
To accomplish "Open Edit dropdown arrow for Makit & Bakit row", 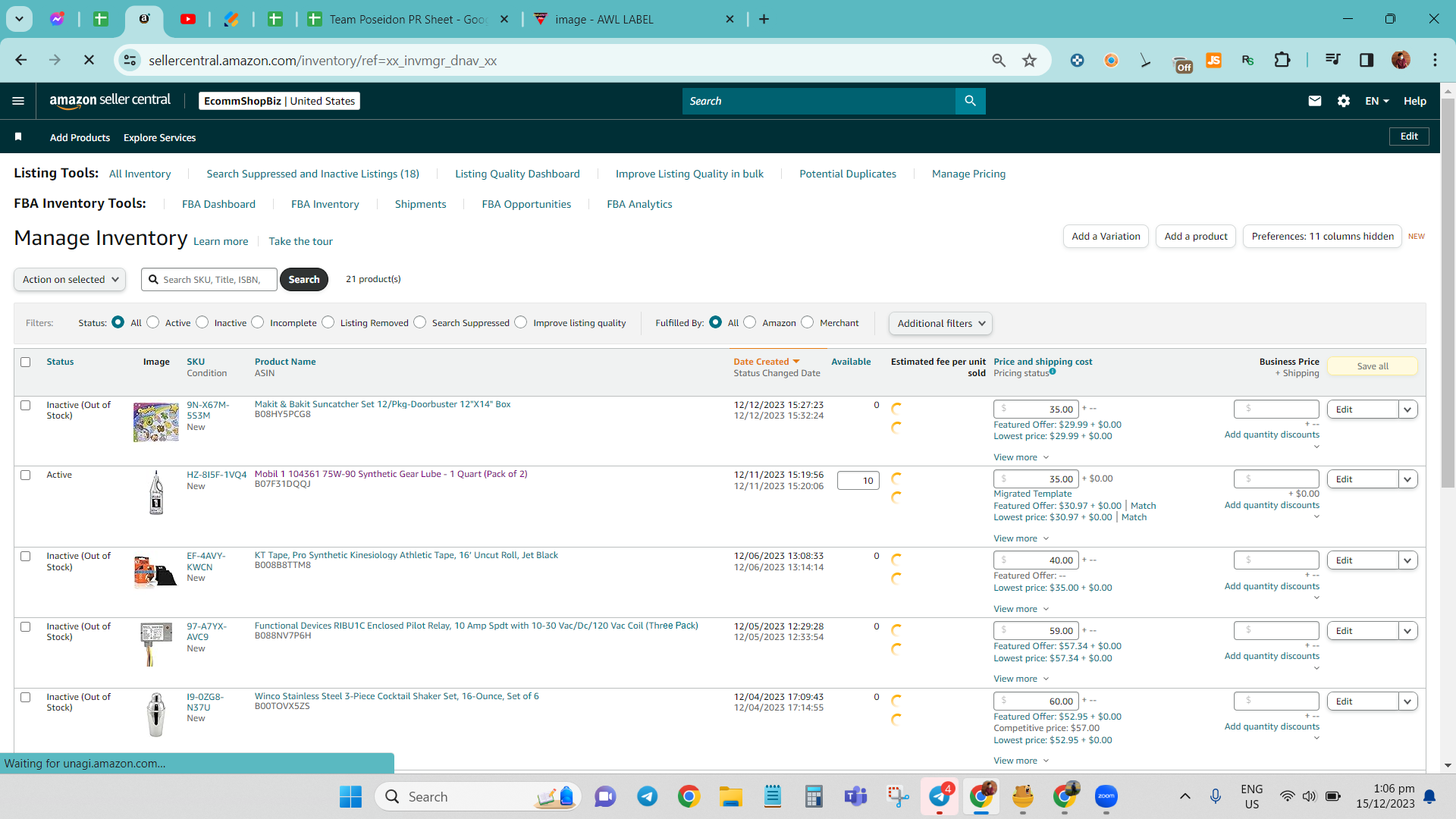I will (1408, 409).
